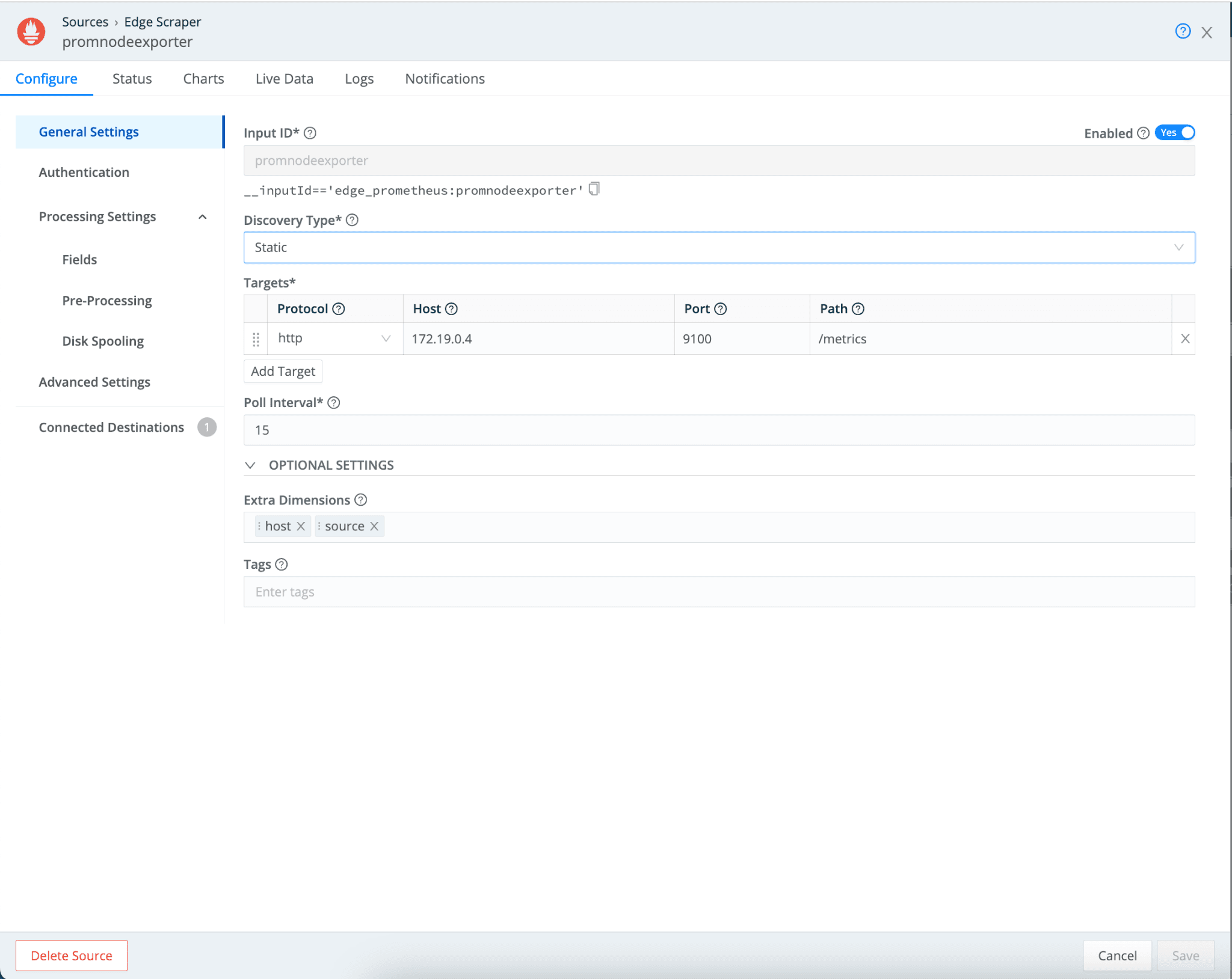Collapse the Optional Settings section
Viewport: 1232px width, 979px height.
tap(251, 465)
